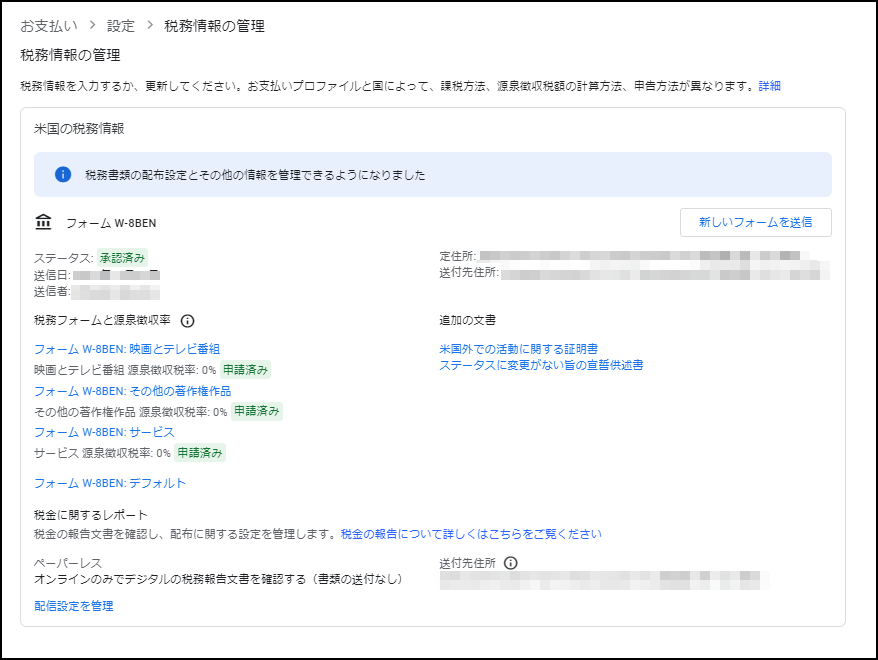Open フォーム W-8BEN: サービス link
Viewport: 878px width, 660px height.
pyautogui.click(x=104, y=432)
